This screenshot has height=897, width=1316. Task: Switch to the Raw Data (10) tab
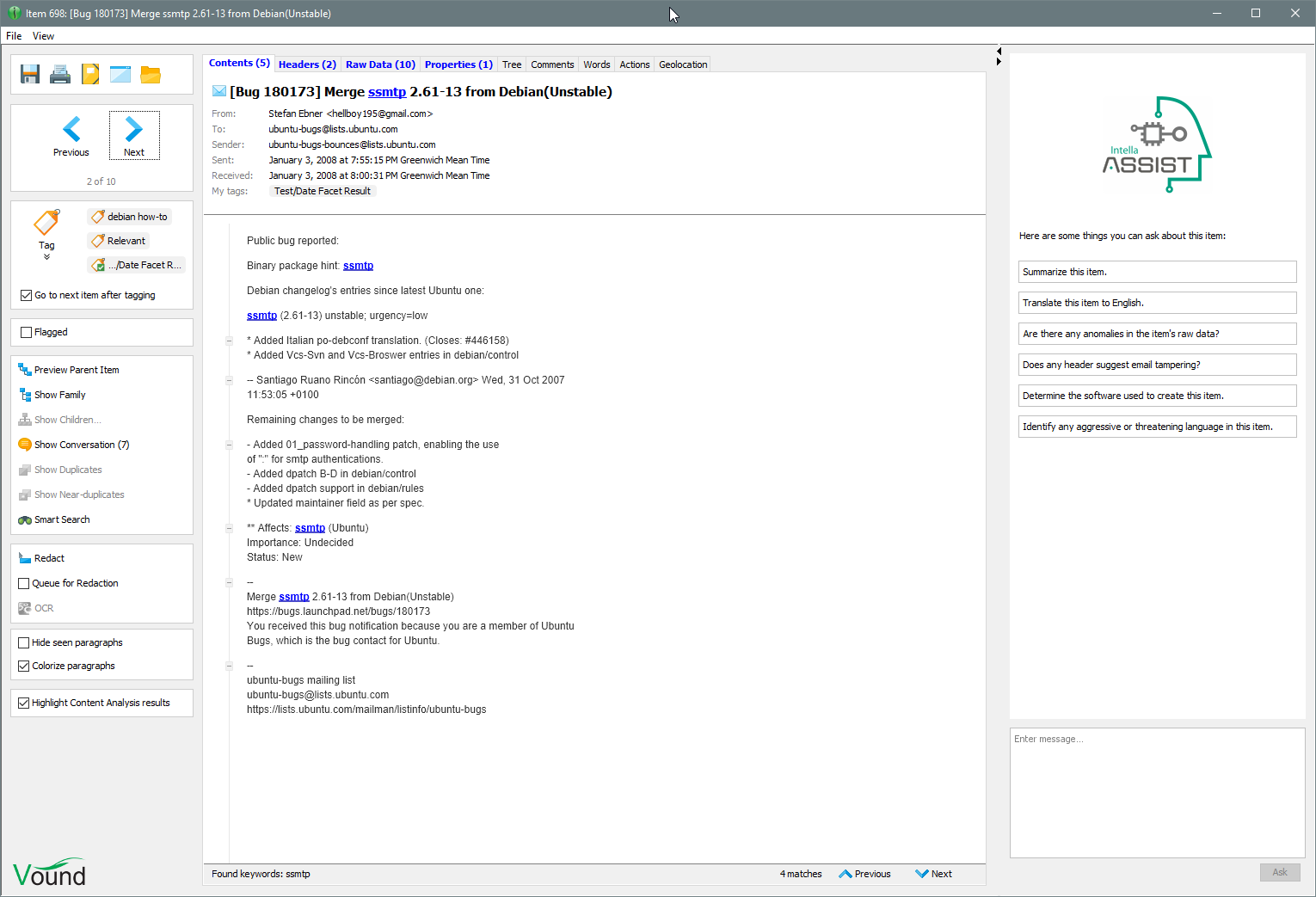click(x=380, y=65)
